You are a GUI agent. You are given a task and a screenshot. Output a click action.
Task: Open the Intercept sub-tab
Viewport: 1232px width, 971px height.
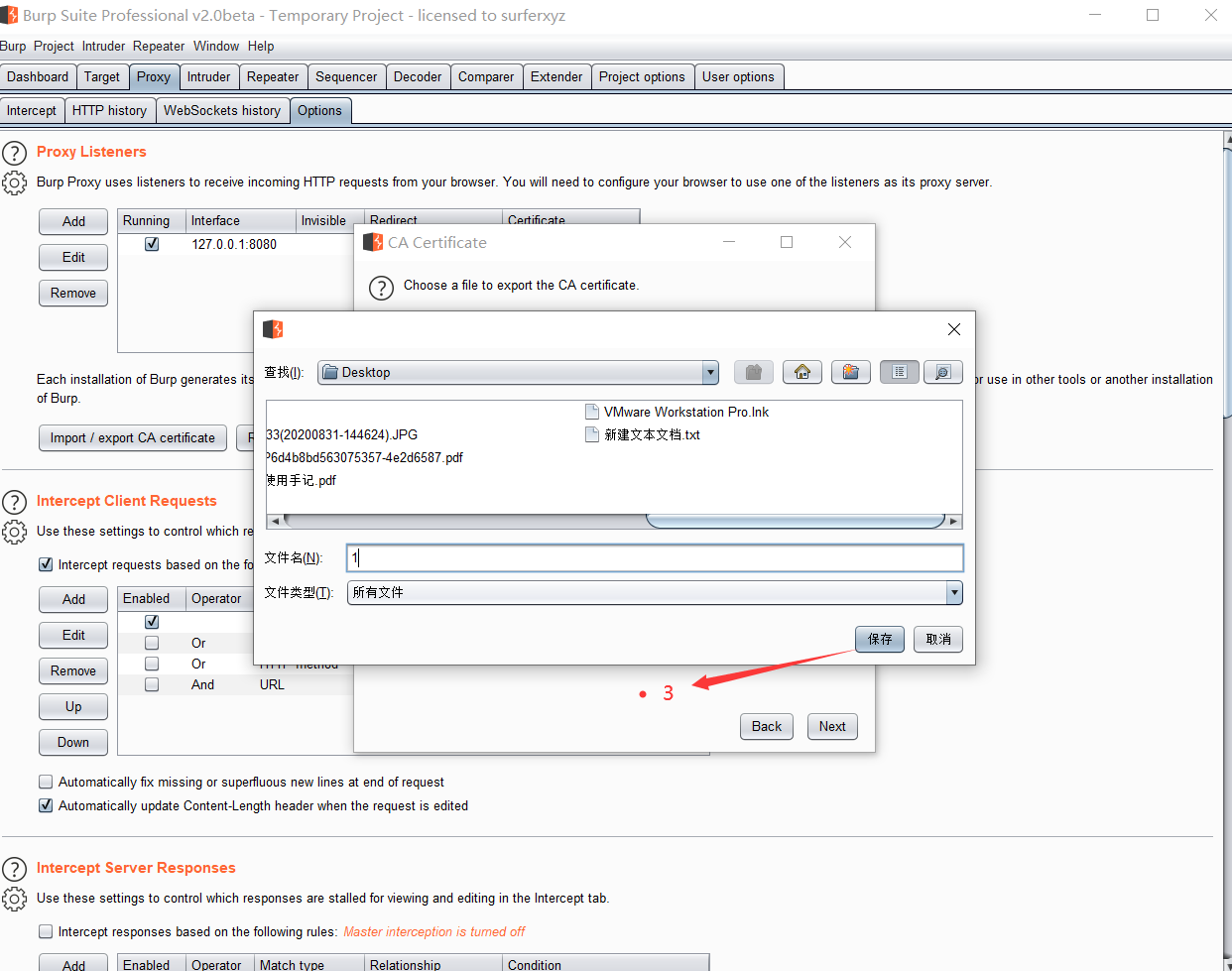(32, 110)
